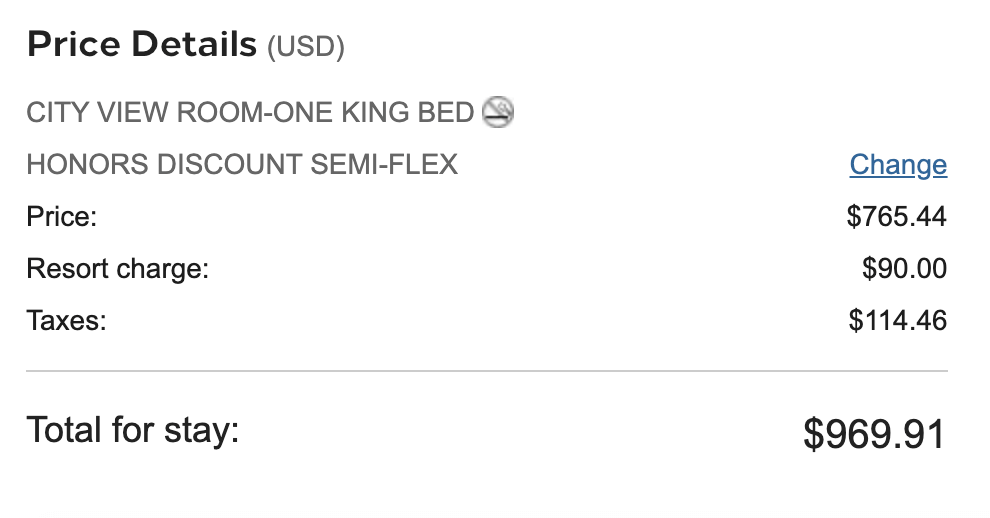Select the $969.91 total amount
Screen dimensions: 990x518
coord(874,434)
